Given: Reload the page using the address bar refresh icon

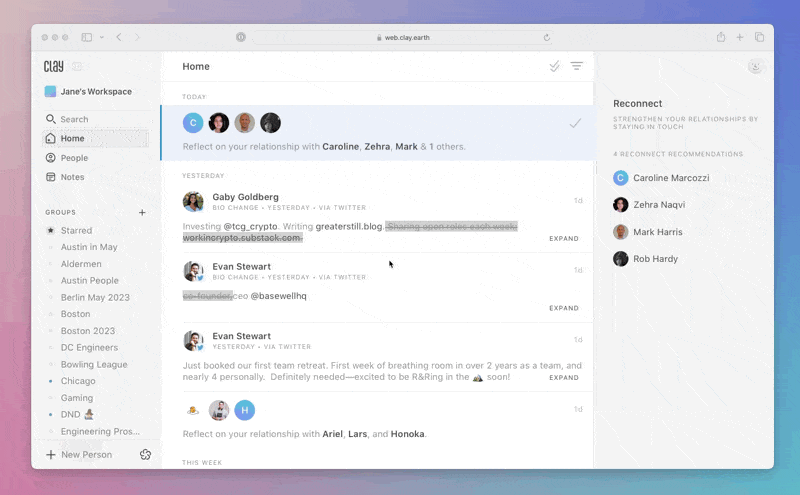Looking at the screenshot, I should pyautogui.click(x=547, y=38).
